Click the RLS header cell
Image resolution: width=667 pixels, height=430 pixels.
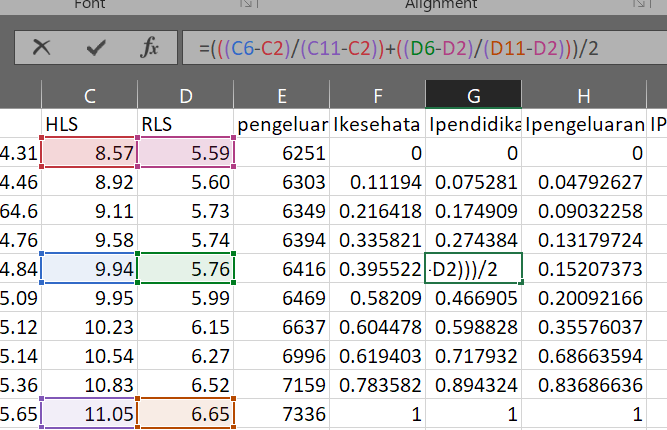tap(186, 124)
